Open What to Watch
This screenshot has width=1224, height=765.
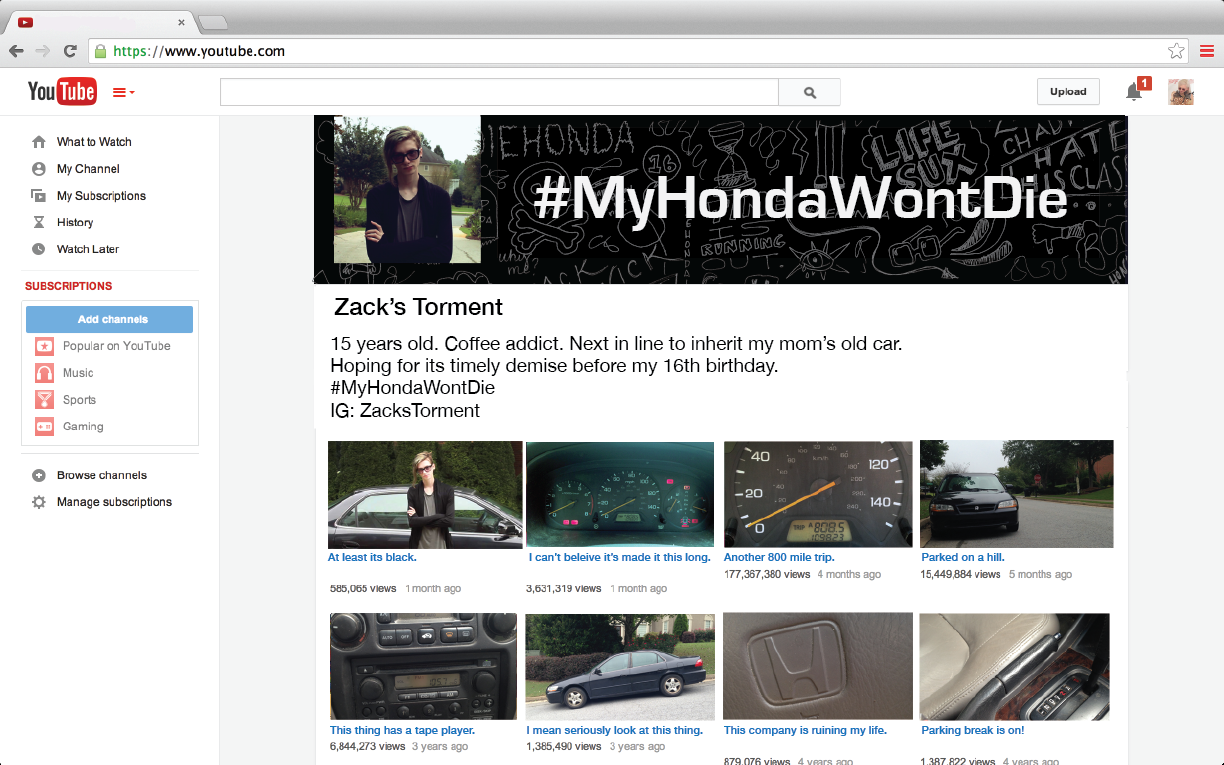tap(94, 142)
